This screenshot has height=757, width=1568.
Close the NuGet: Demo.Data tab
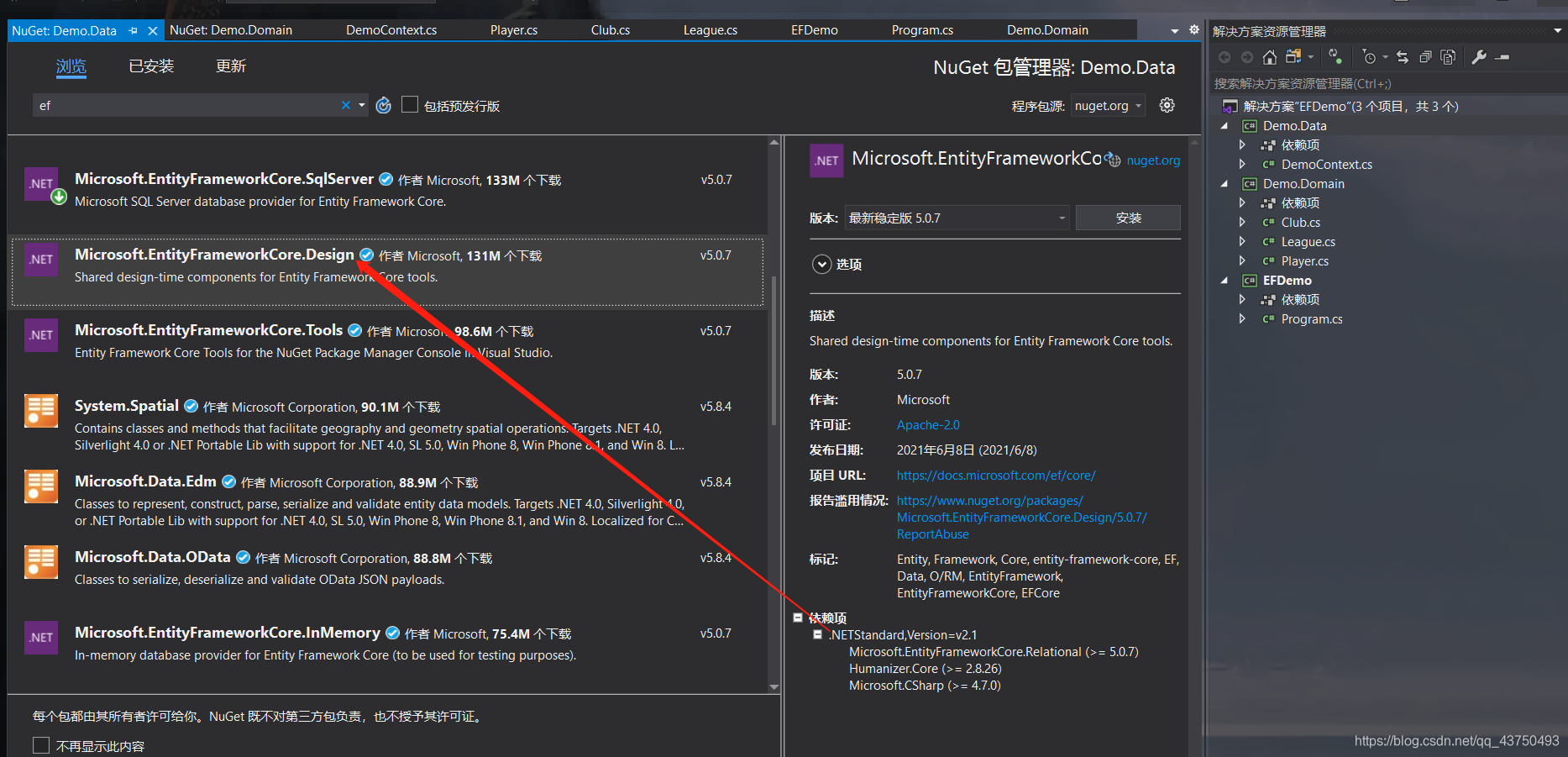pos(153,30)
